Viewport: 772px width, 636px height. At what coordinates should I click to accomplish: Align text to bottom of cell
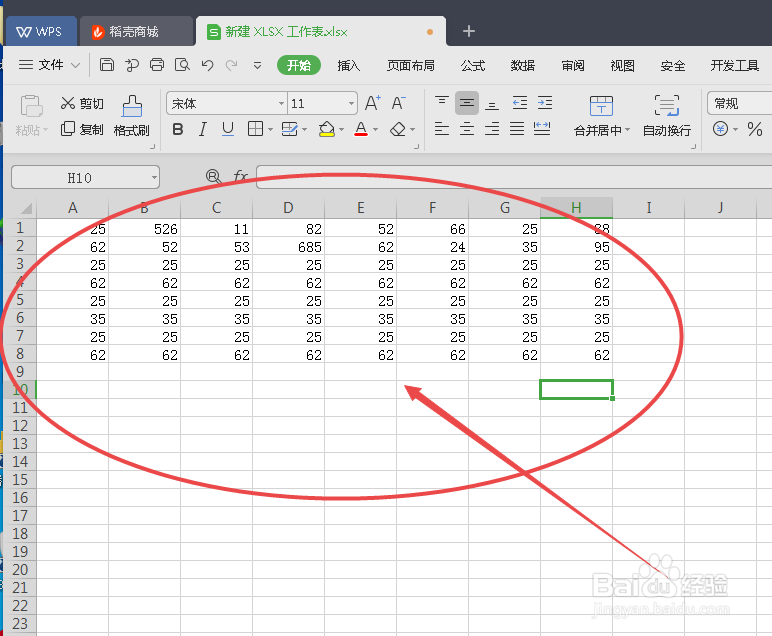[x=492, y=103]
